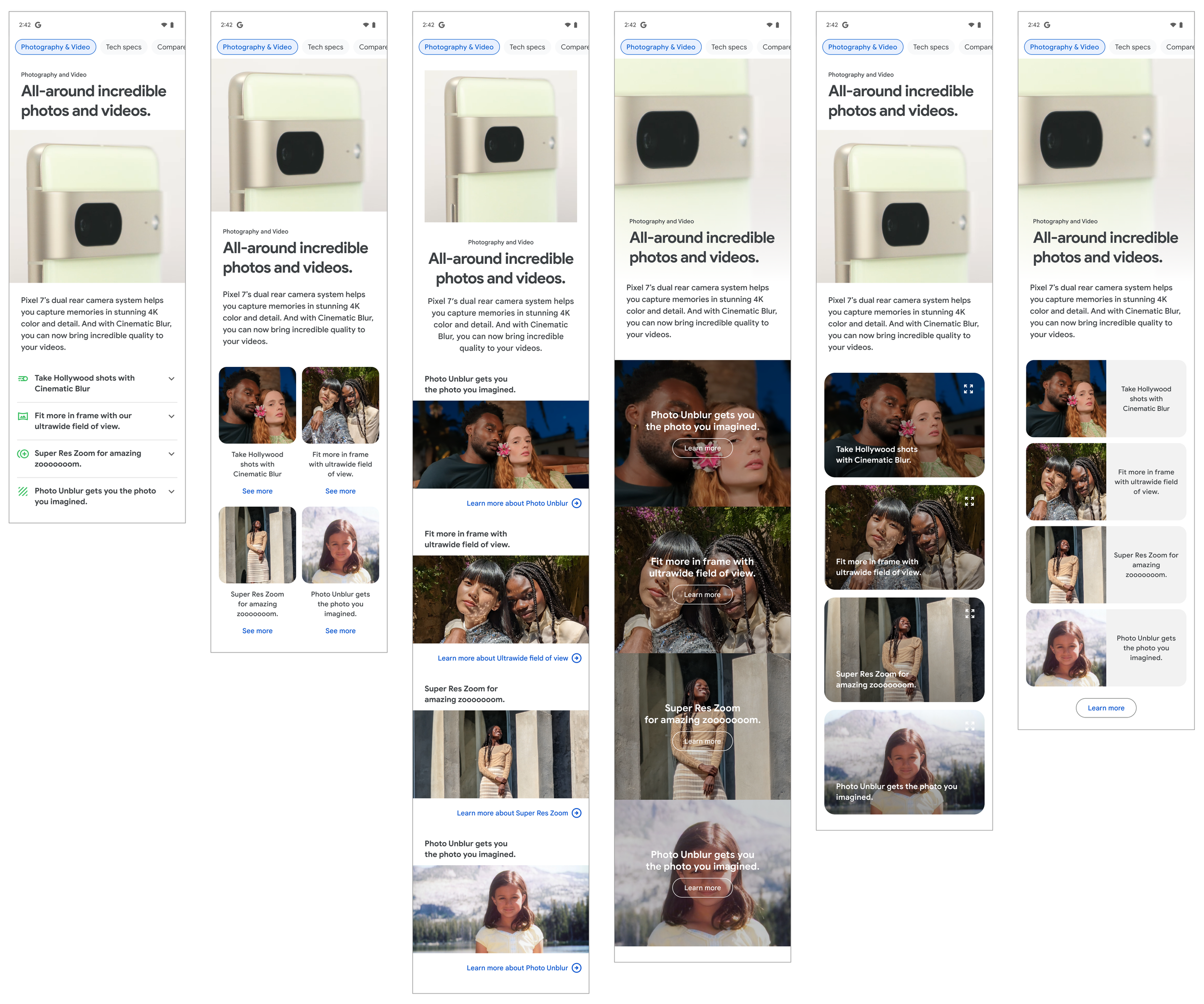Screen dimensions: 1204x1004
Task: Click expand icon on Cinematic Blur image card
Action: point(968,389)
